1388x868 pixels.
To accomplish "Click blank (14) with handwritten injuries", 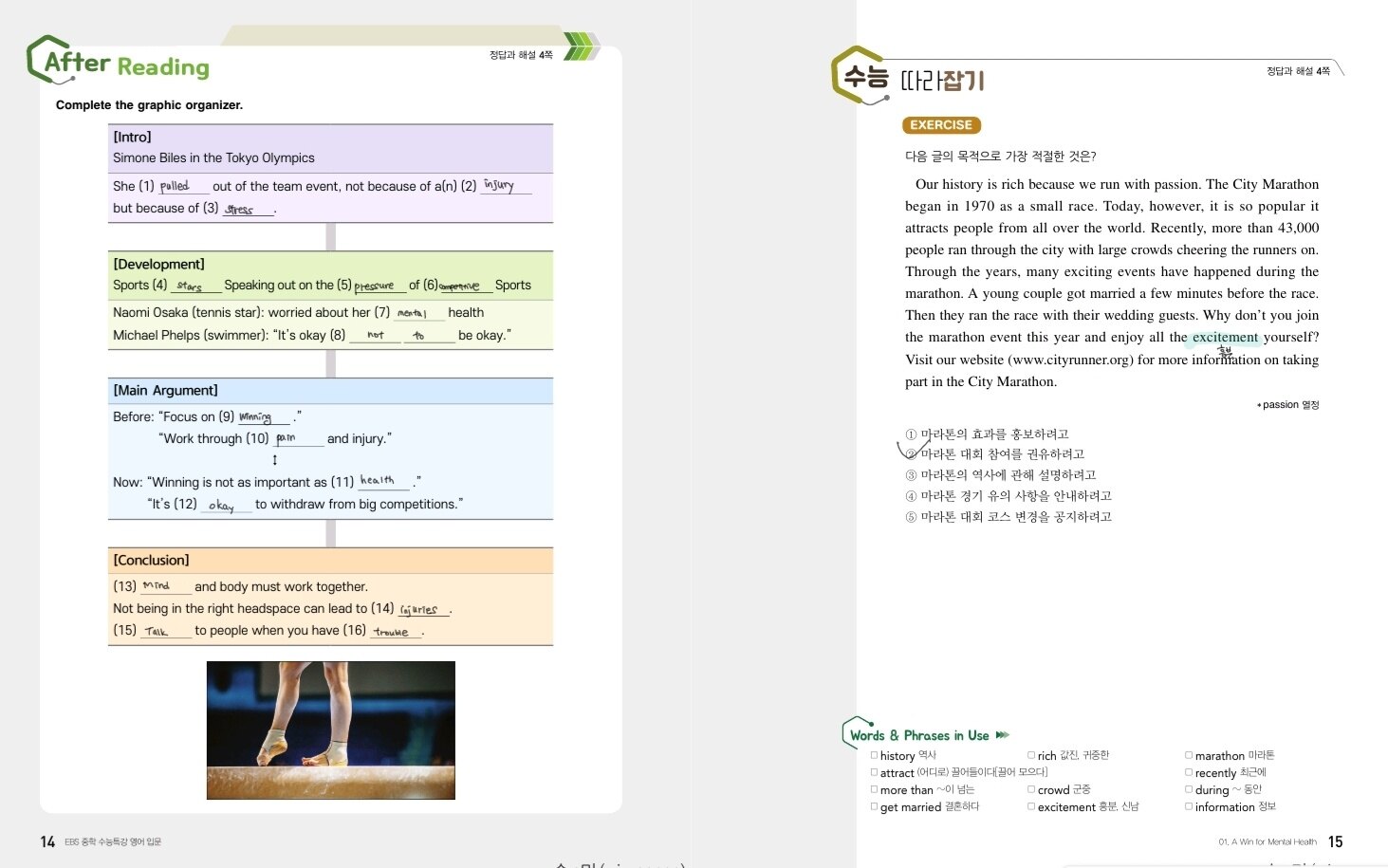I will click(423, 609).
